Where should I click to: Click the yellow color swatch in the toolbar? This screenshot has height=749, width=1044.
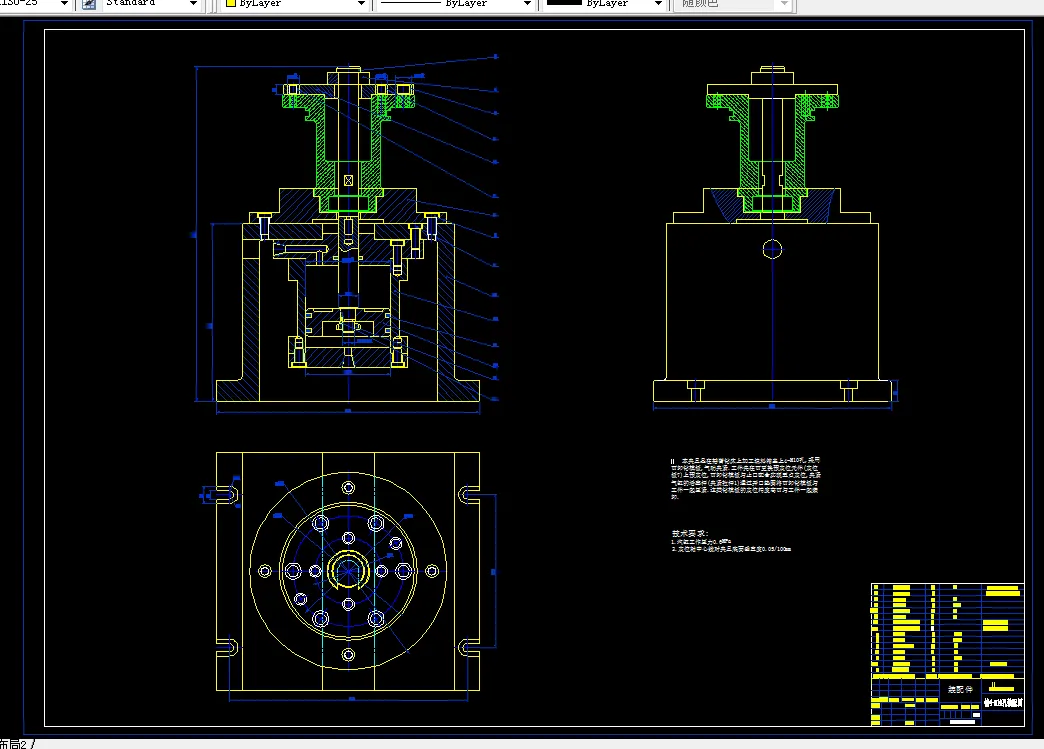click(x=231, y=3)
